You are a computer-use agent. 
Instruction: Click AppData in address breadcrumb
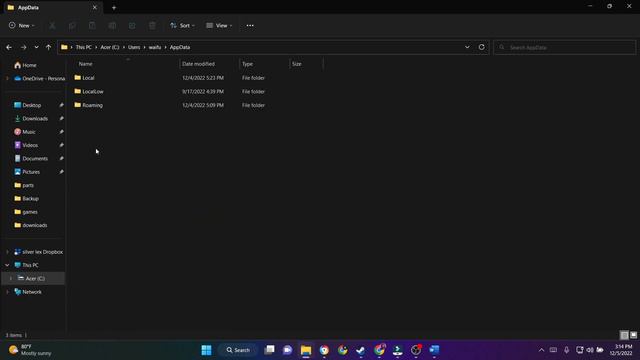180,47
